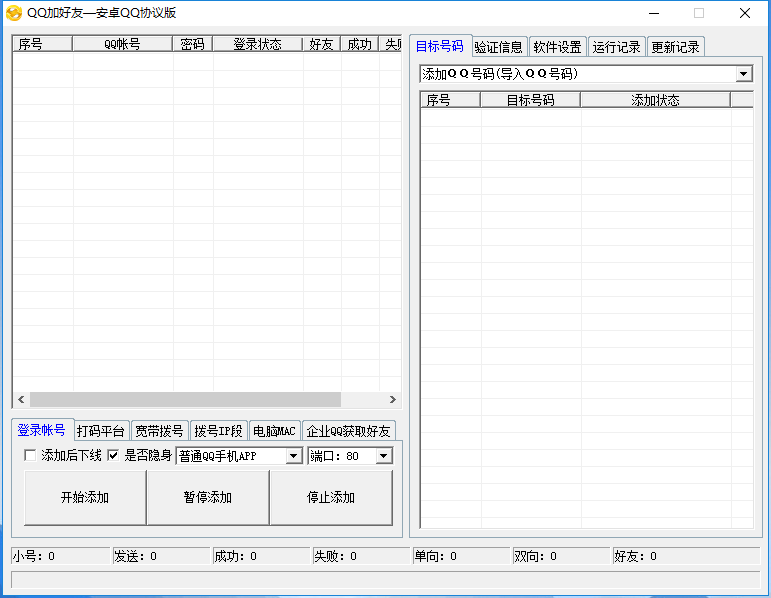The height and width of the screenshot is (598, 771).
Task: View the 更新记录 tab
Action: click(676, 47)
